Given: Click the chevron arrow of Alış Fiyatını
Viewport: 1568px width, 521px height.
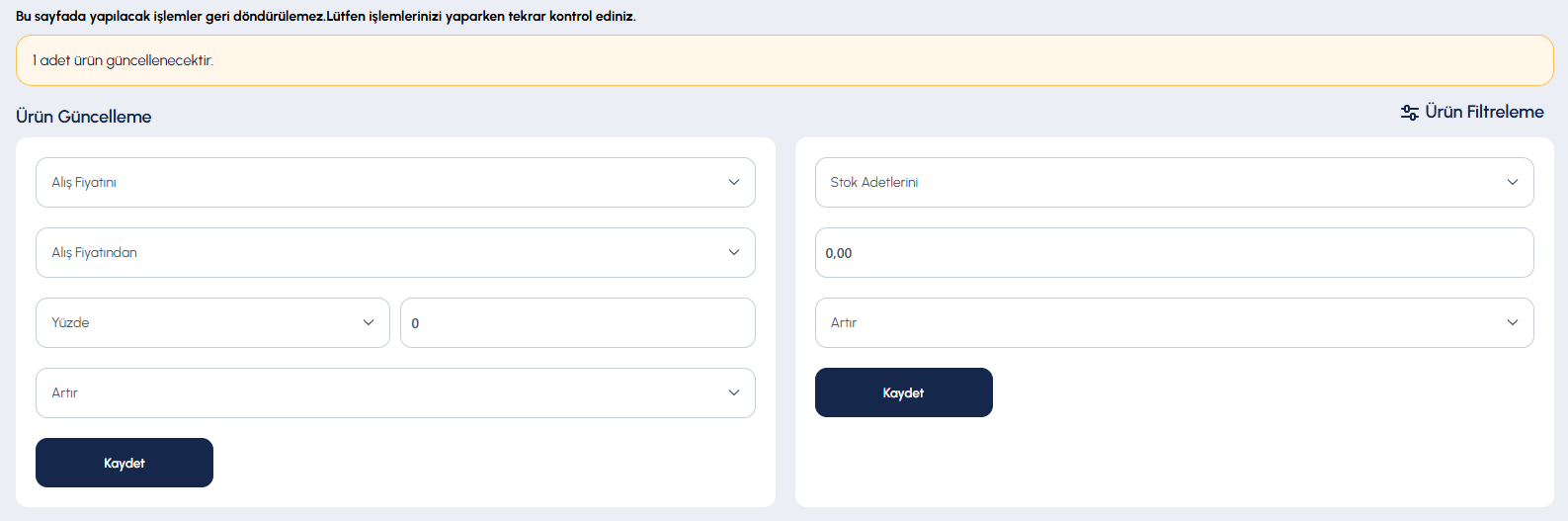Looking at the screenshot, I should point(734,183).
